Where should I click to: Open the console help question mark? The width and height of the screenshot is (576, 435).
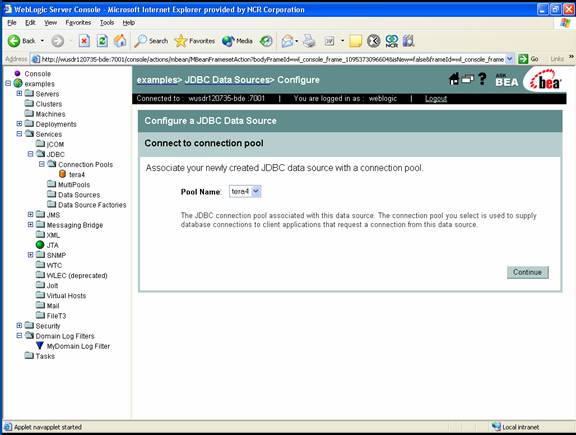(x=482, y=79)
